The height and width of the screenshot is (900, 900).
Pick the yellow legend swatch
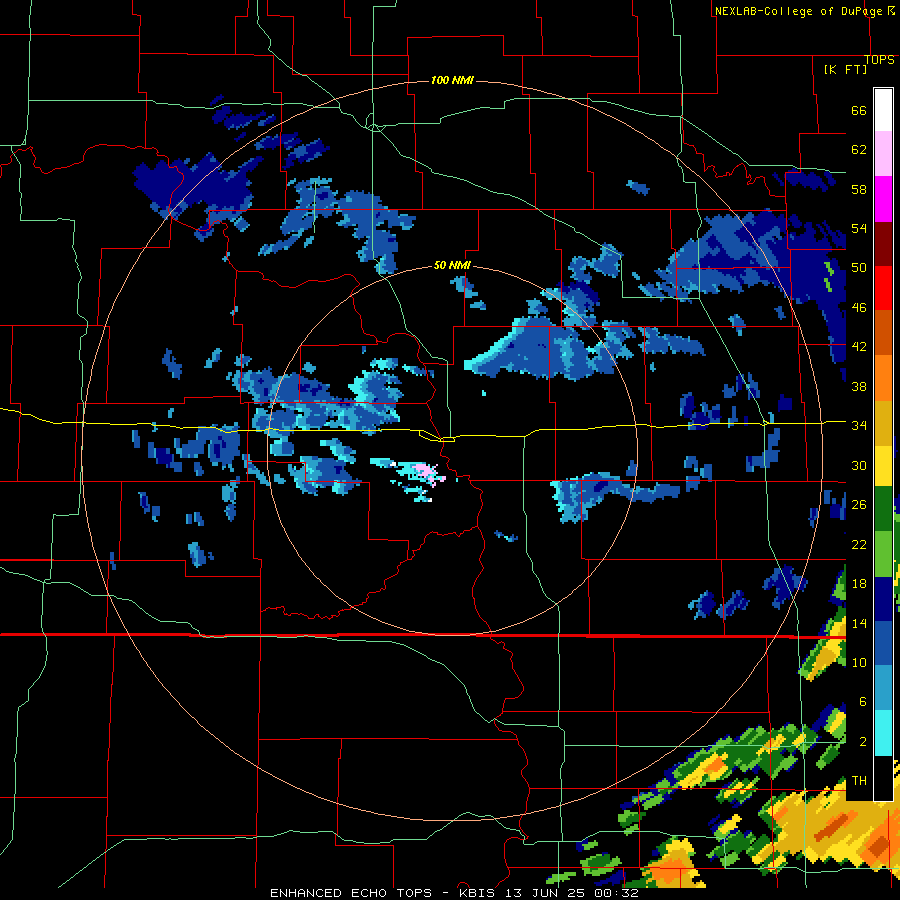point(883,466)
